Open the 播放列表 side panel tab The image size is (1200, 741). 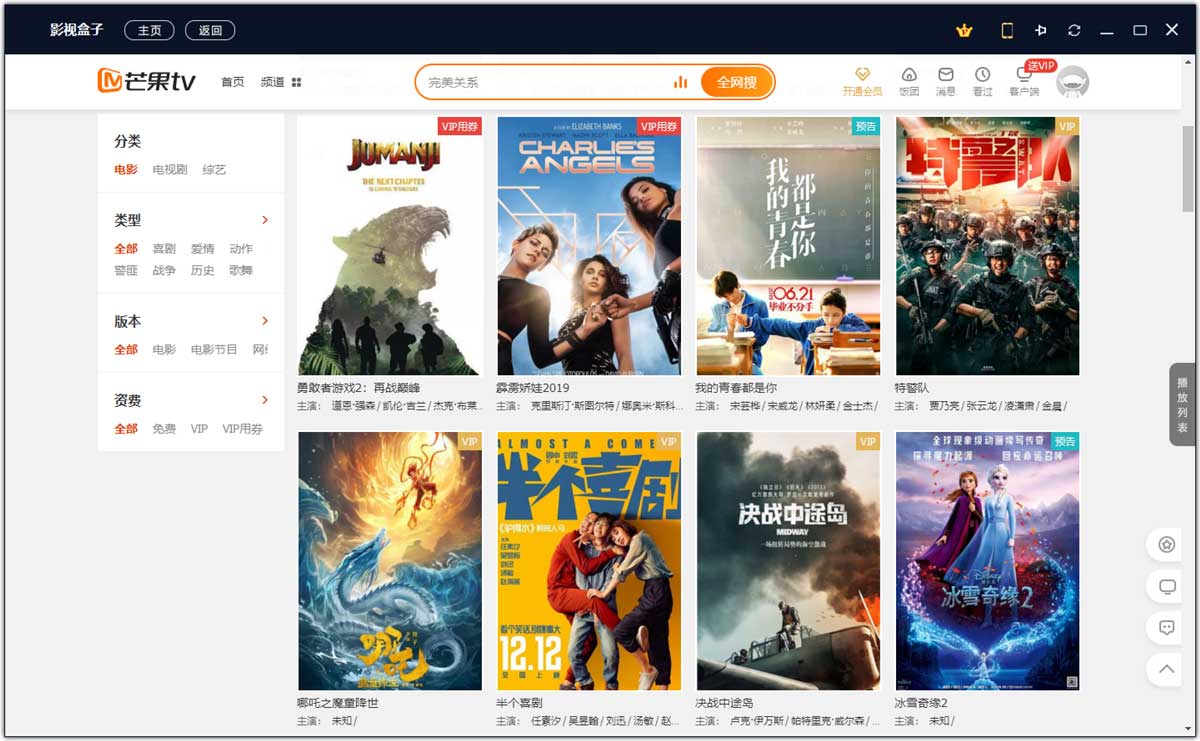[1182, 404]
